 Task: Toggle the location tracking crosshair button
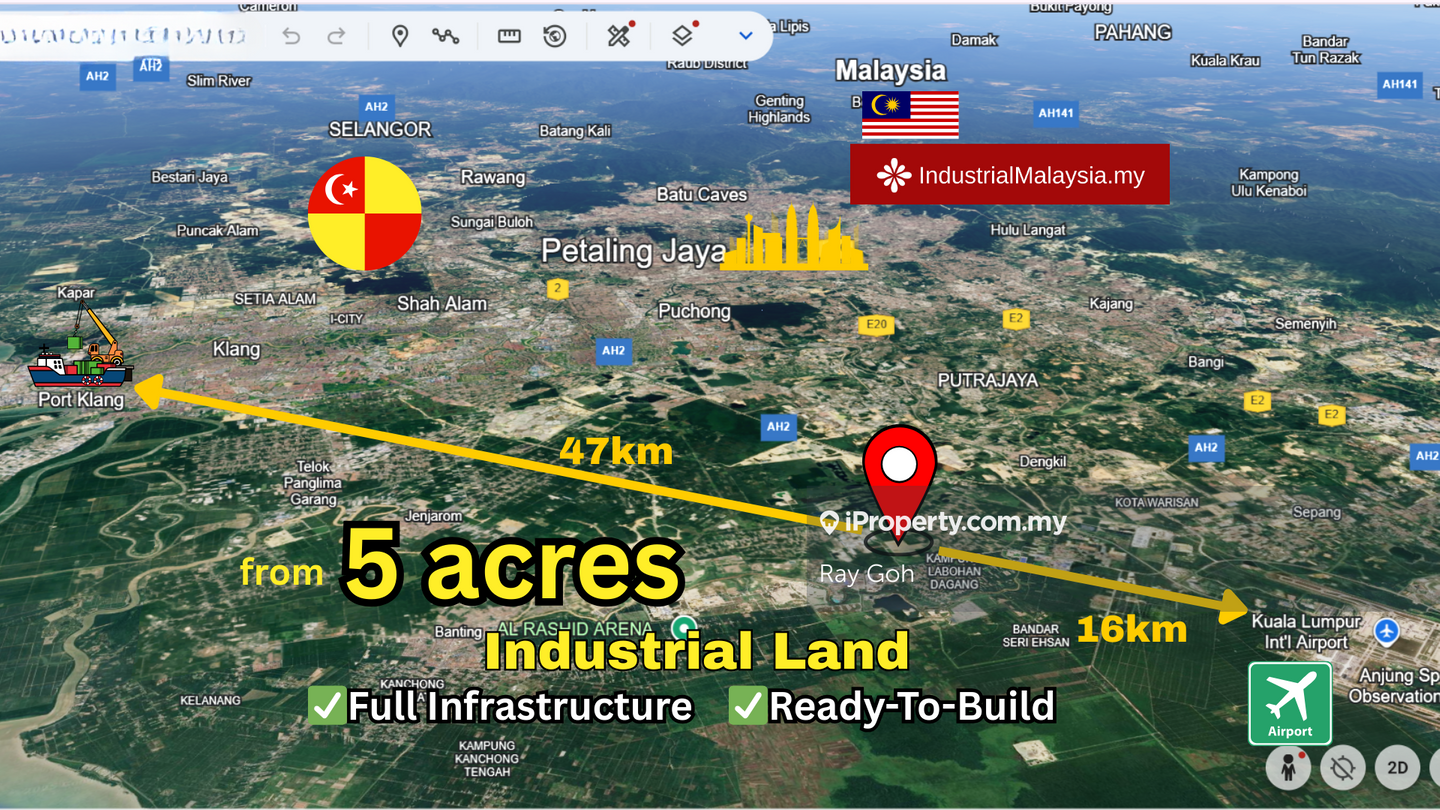[x=1342, y=768]
